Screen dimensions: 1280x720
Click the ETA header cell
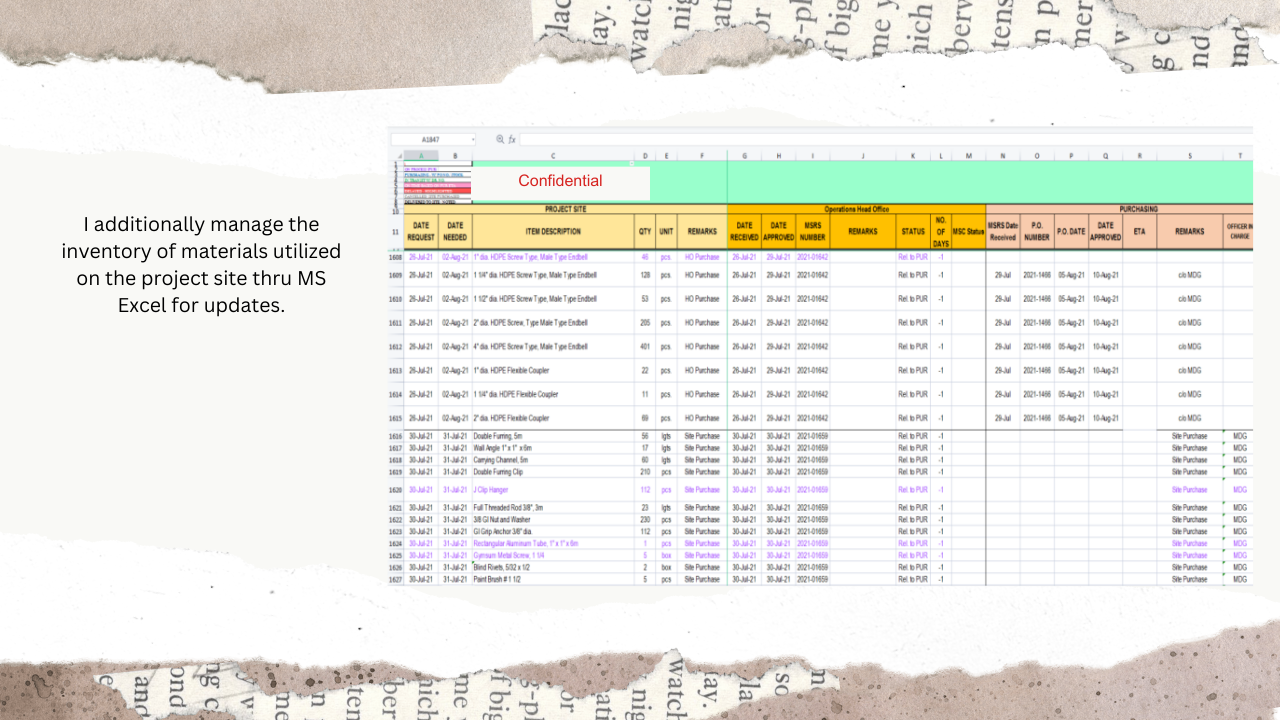(x=1140, y=231)
